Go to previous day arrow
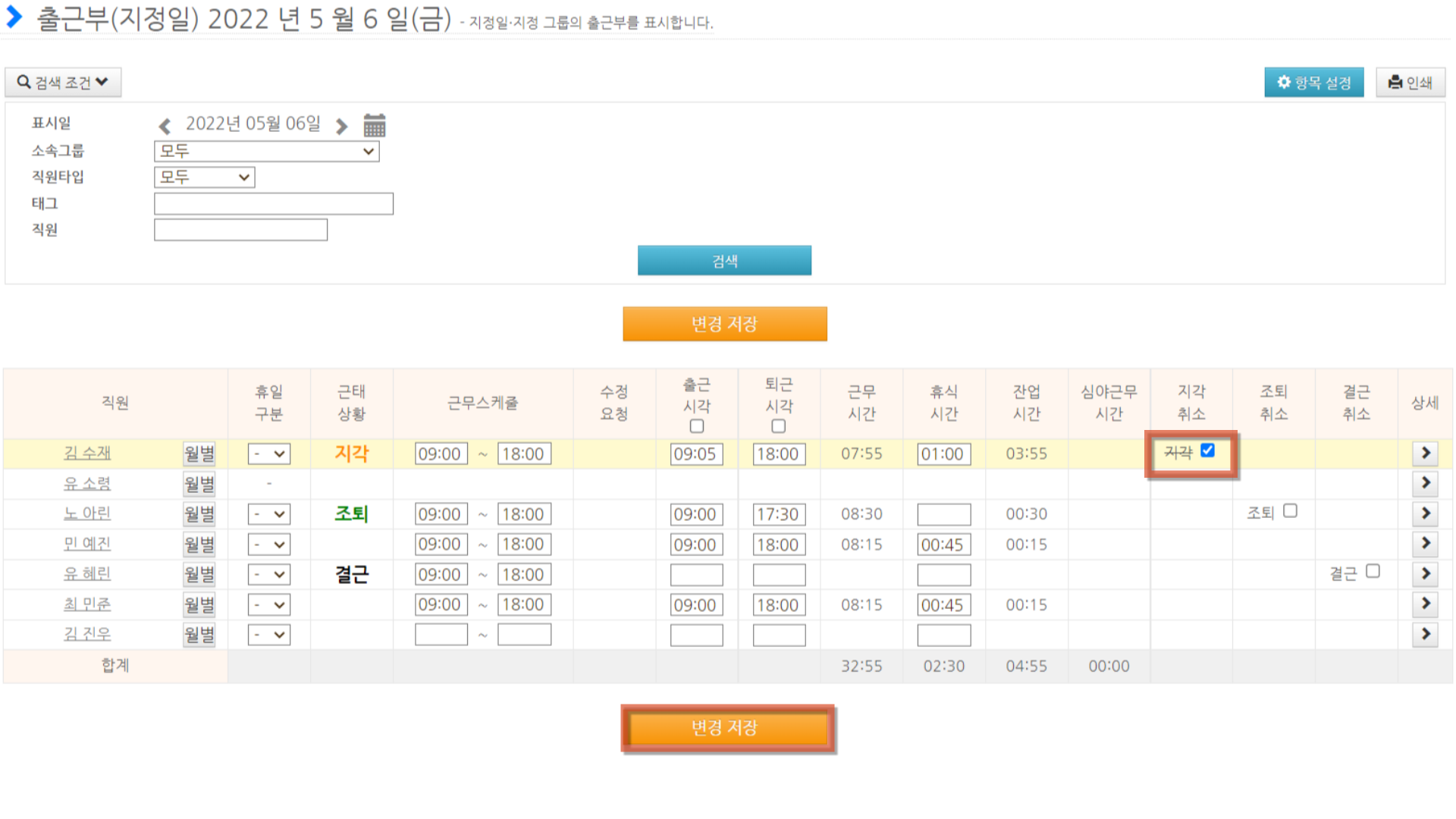The image size is (1456, 819). (x=165, y=126)
